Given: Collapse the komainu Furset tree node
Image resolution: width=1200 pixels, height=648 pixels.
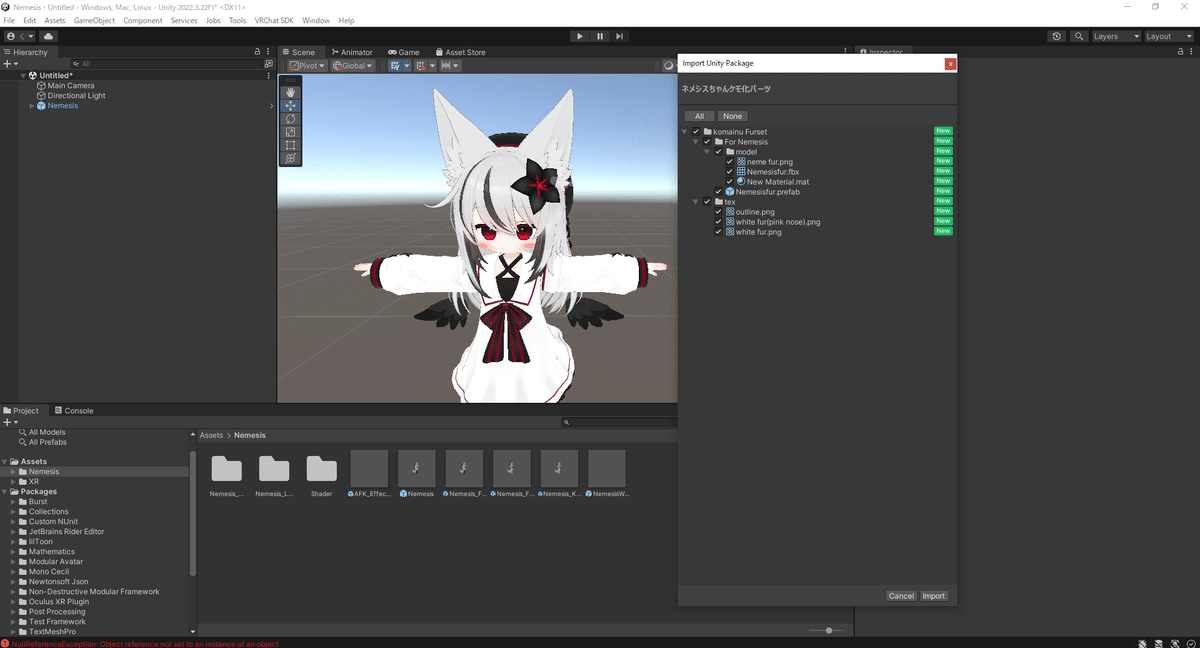Looking at the screenshot, I should [685, 132].
